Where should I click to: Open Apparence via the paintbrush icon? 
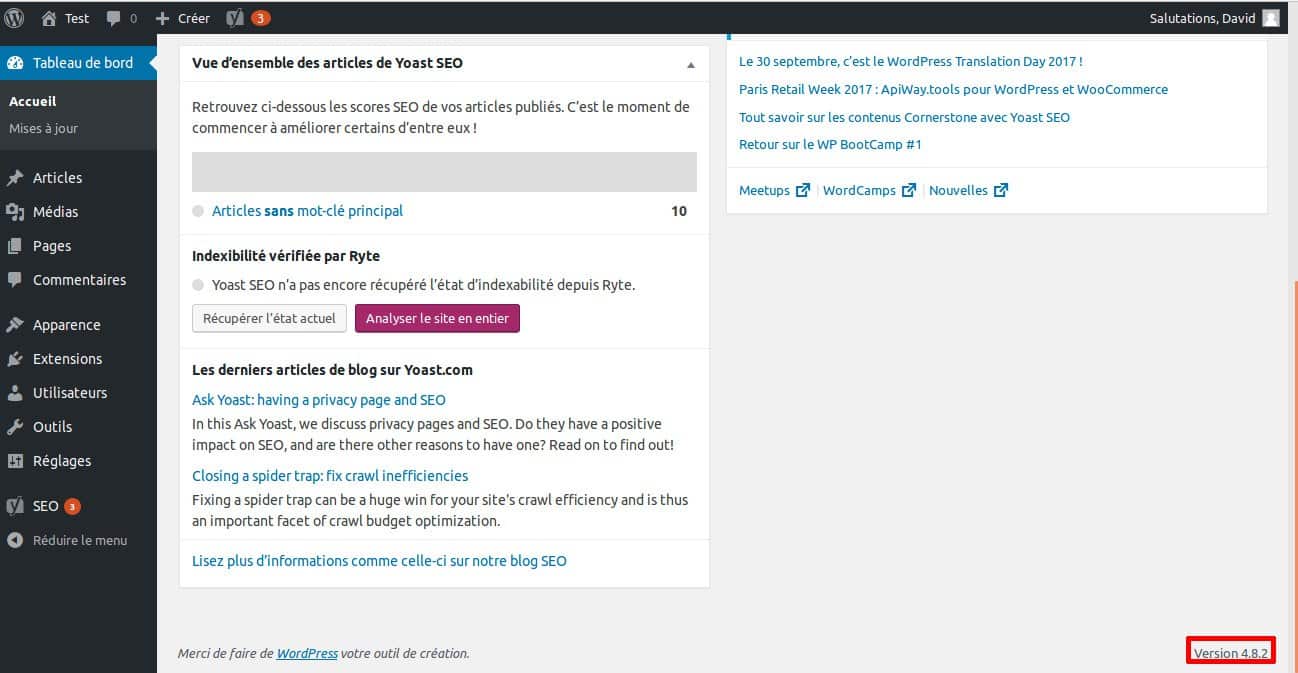point(16,324)
